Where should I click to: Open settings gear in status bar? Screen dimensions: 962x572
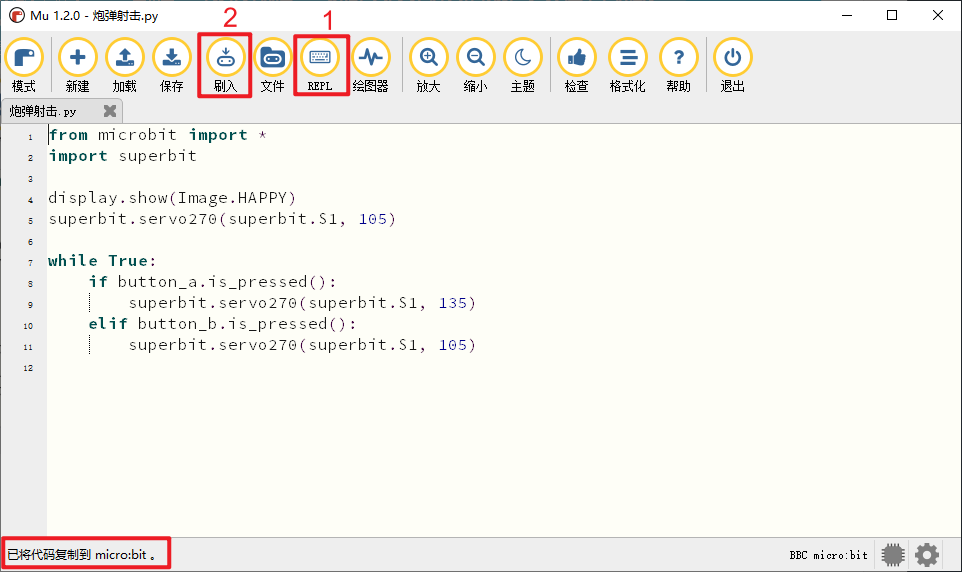coord(927,554)
